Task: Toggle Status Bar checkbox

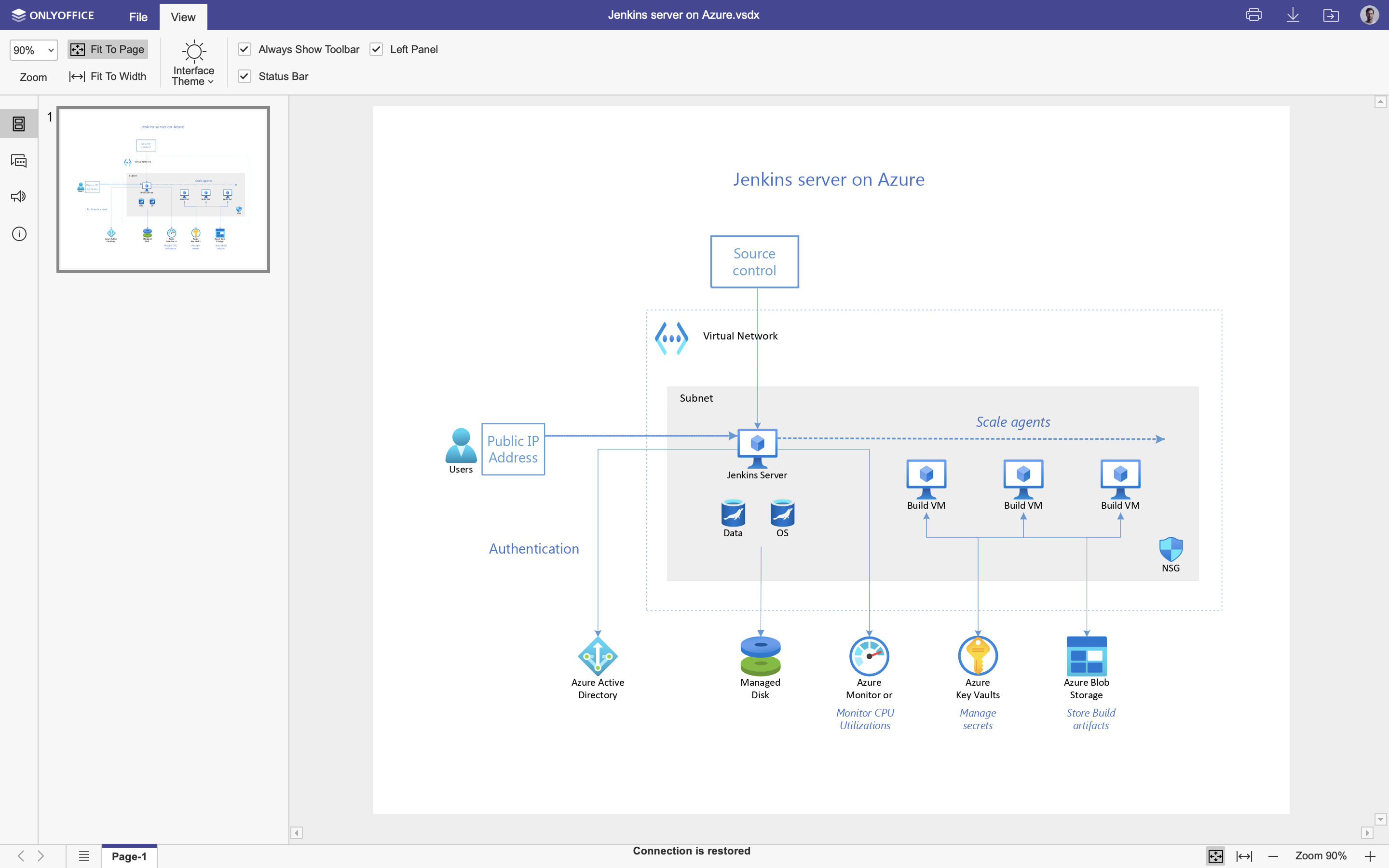Action: click(245, 76)
